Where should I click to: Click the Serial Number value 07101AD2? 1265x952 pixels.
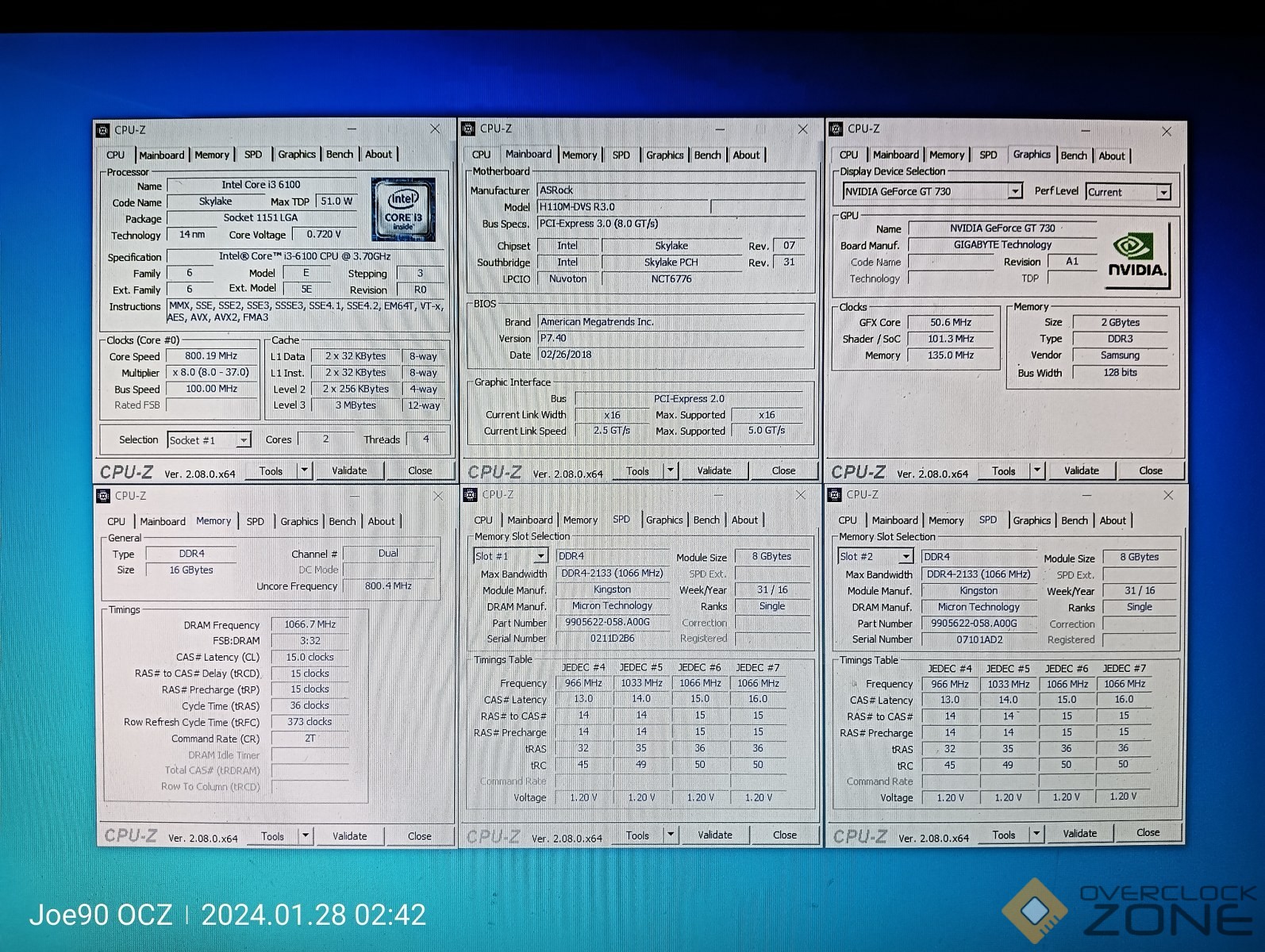(x=979, y=639)
